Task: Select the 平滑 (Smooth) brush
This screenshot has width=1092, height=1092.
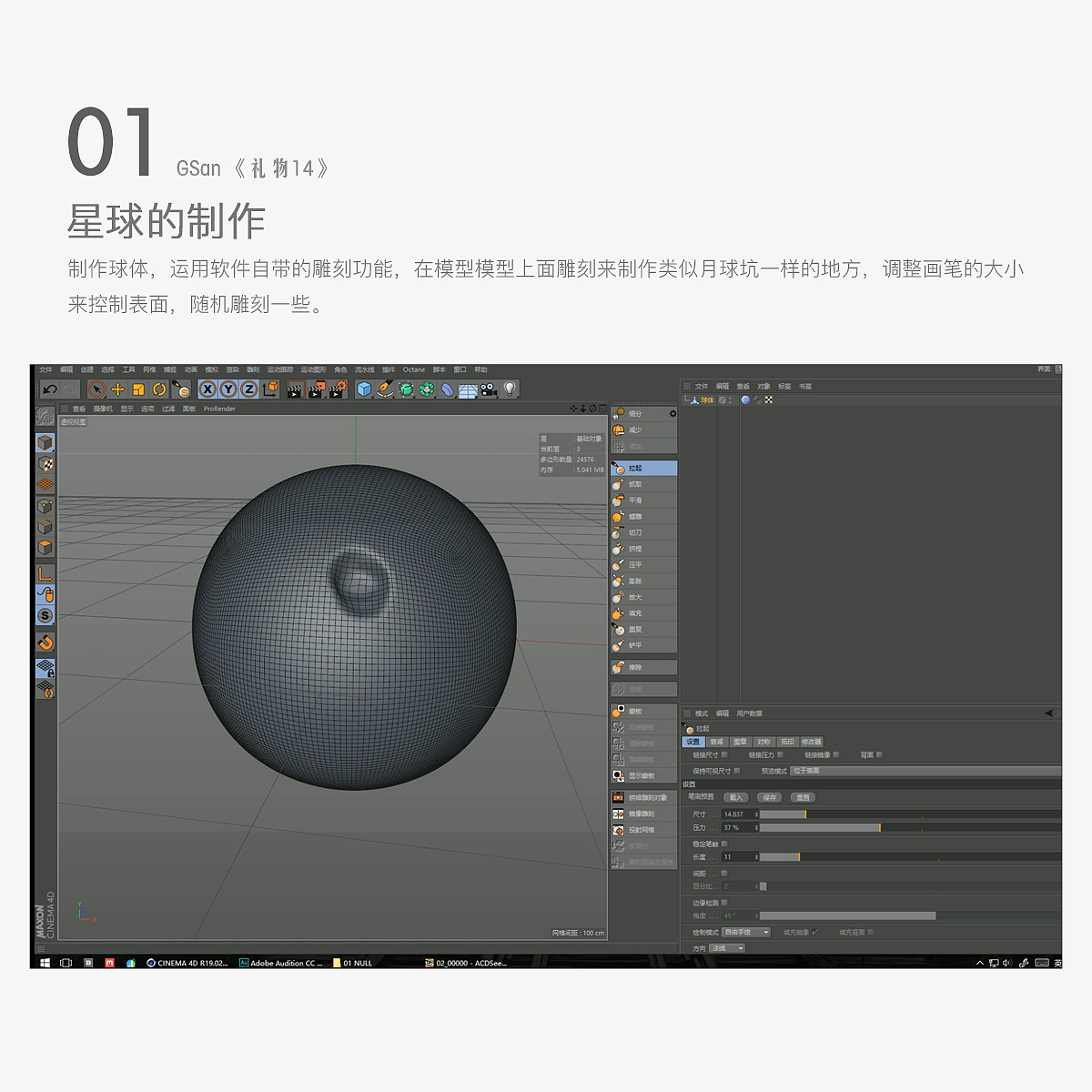Action: 644,500
